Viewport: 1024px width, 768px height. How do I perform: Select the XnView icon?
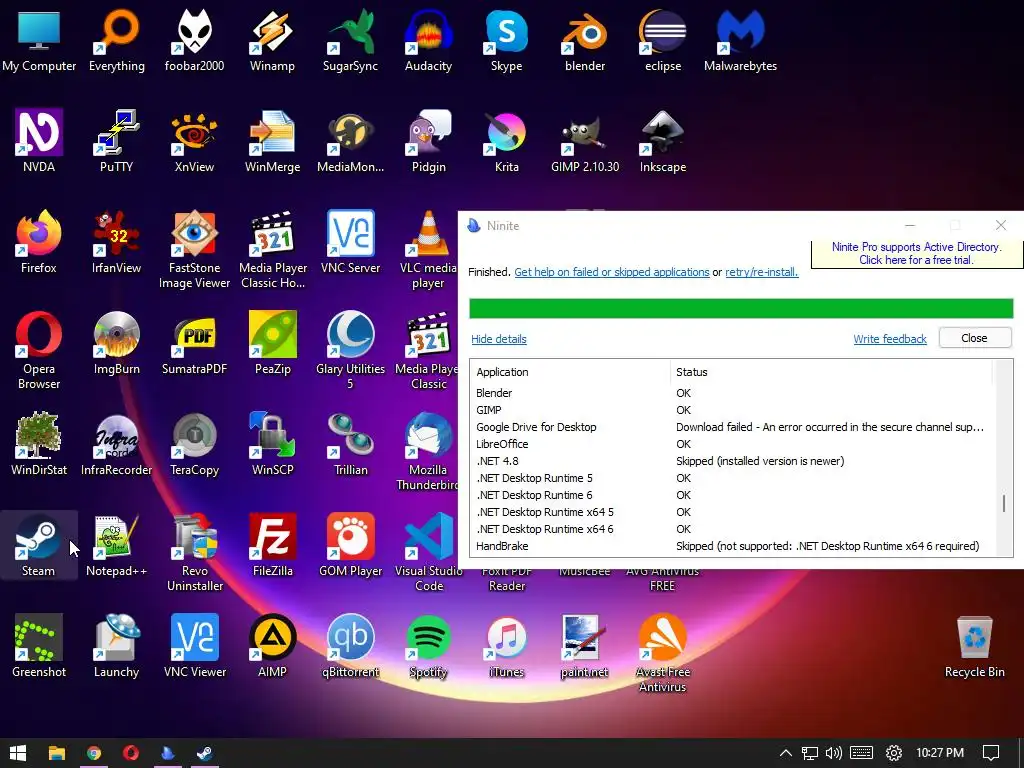coord(194,142)
